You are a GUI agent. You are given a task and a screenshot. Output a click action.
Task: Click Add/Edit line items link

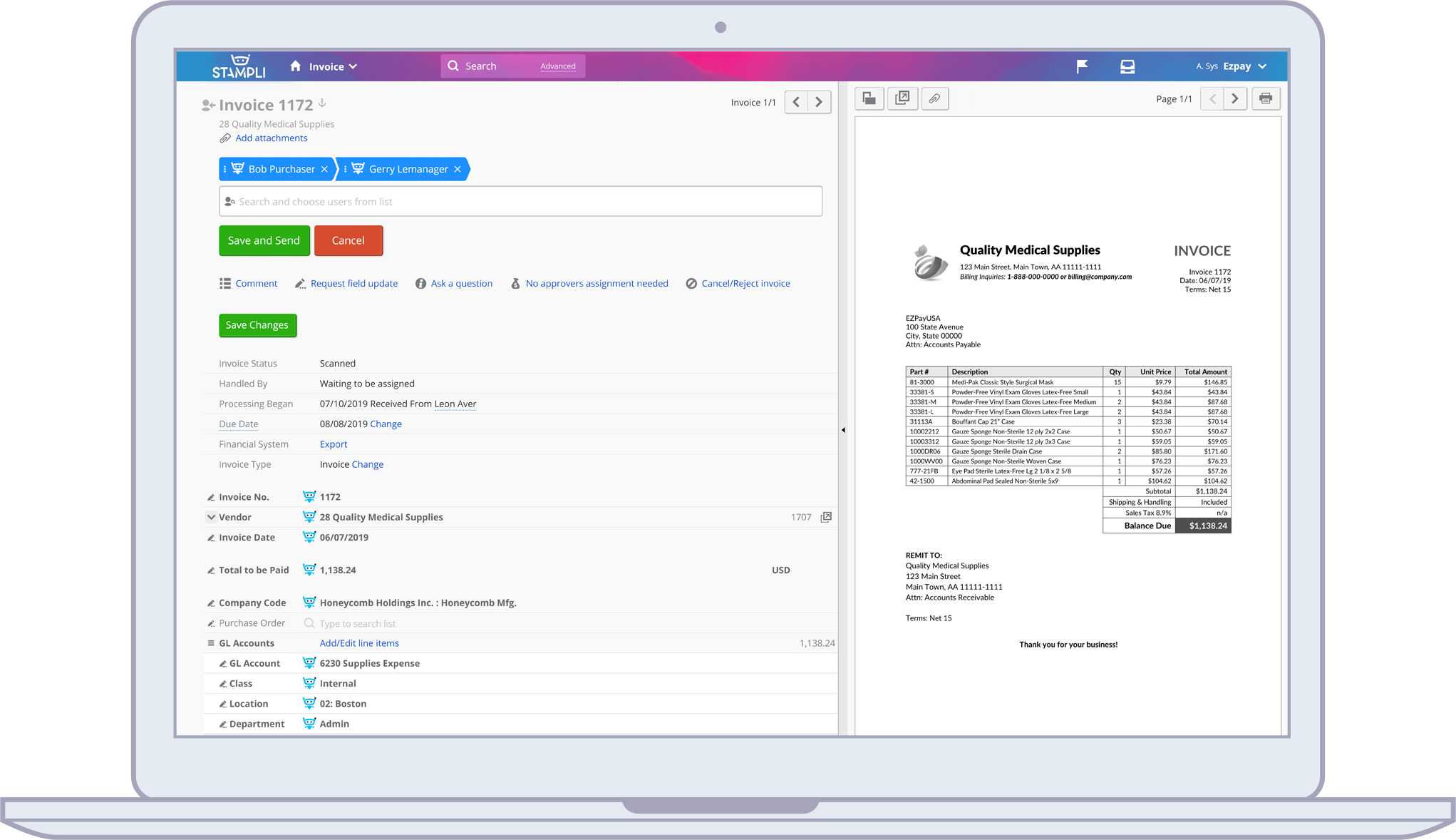click(359, 643)
